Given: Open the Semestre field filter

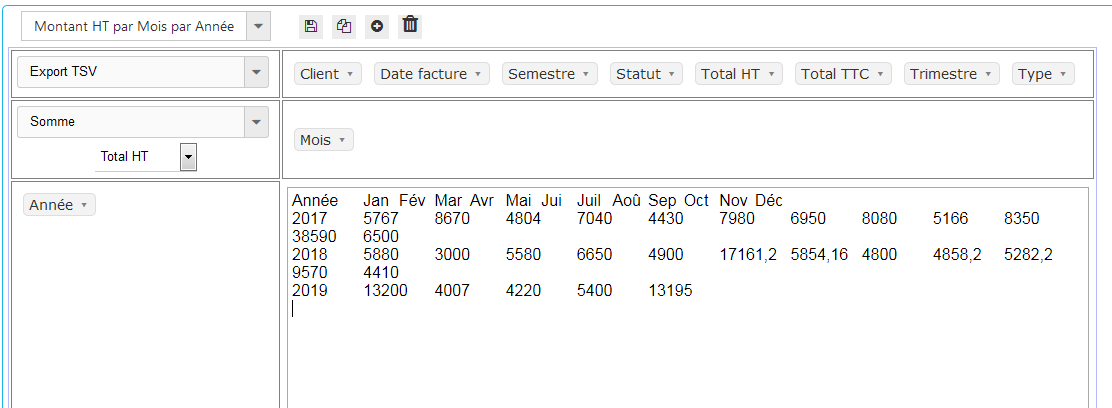Looking at the screenshot, I should [585, 75].
